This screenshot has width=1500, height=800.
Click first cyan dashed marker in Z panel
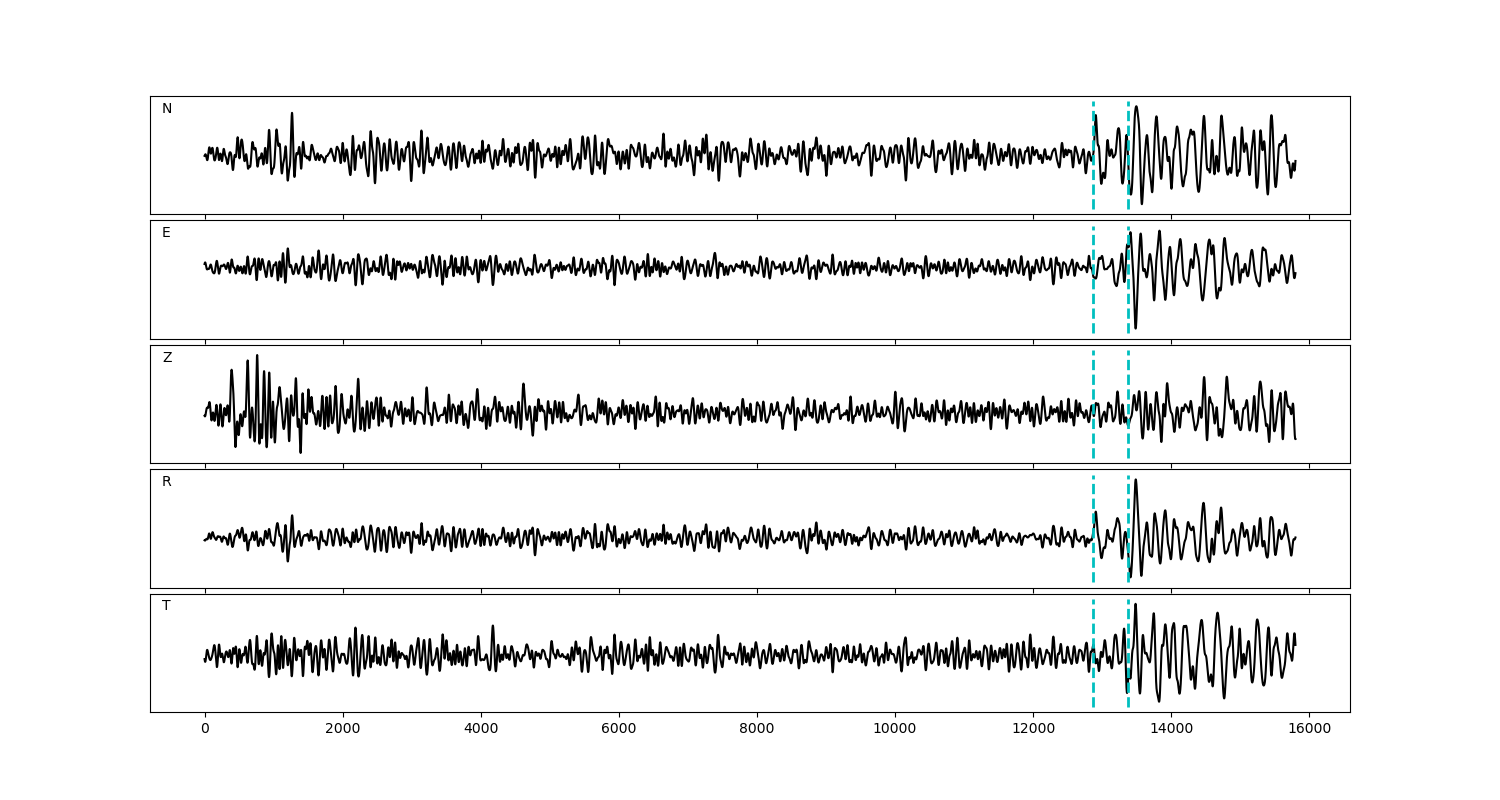[x=1093, y=404]
